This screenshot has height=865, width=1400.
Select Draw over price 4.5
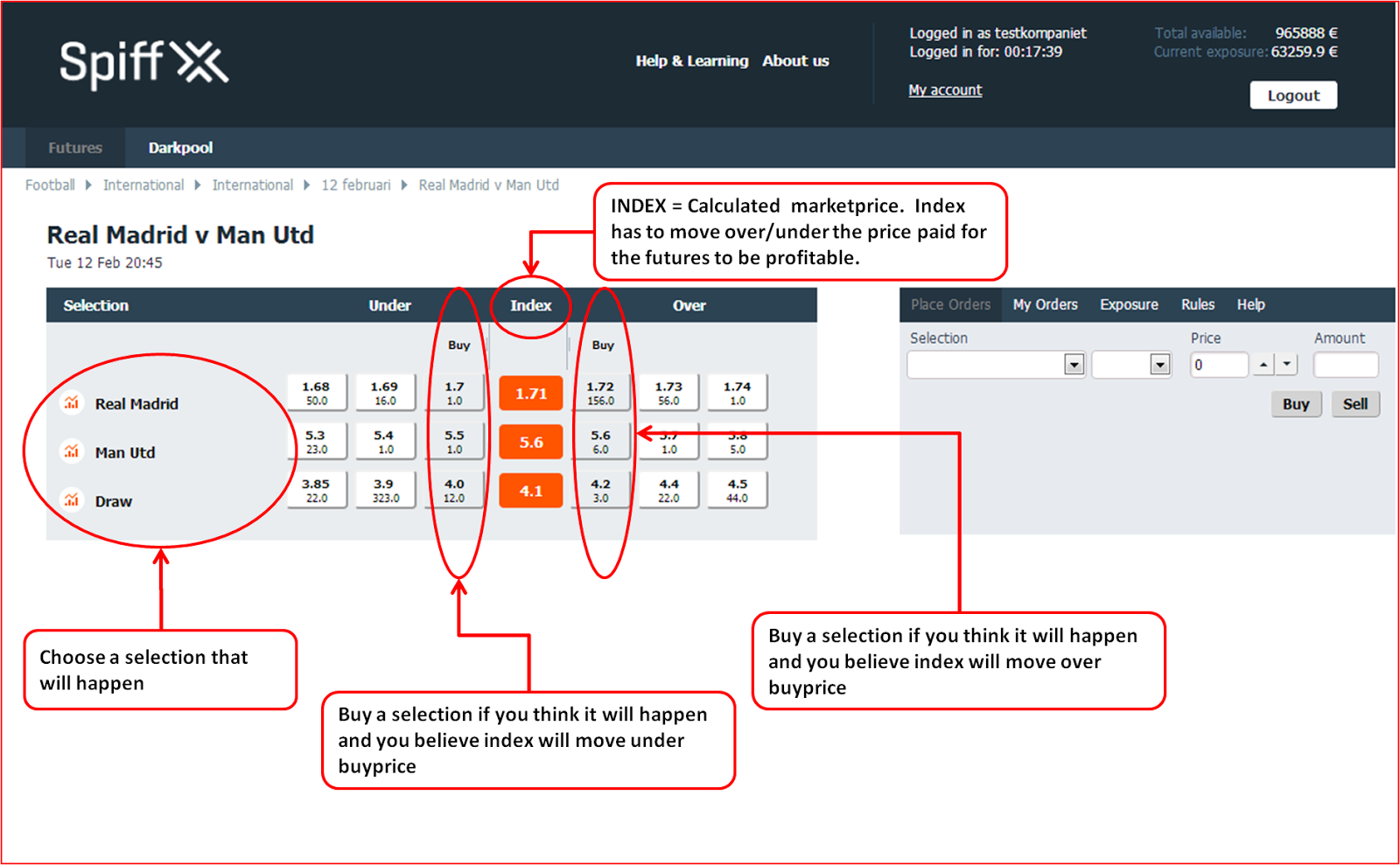pyautogui.click(x=738, y=491)
